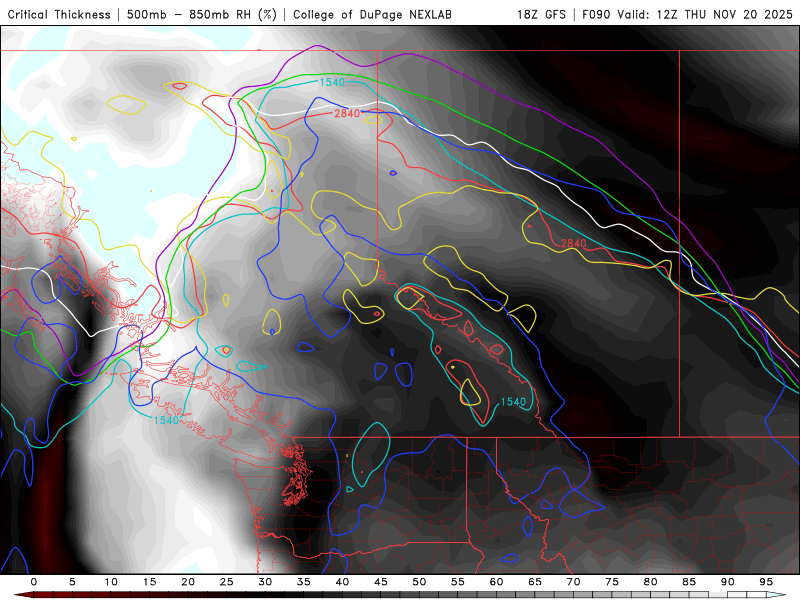800x600 pixels.
Task: Click the pale cyan high-end colorbar arrow
Action: [x=776, y=595]
